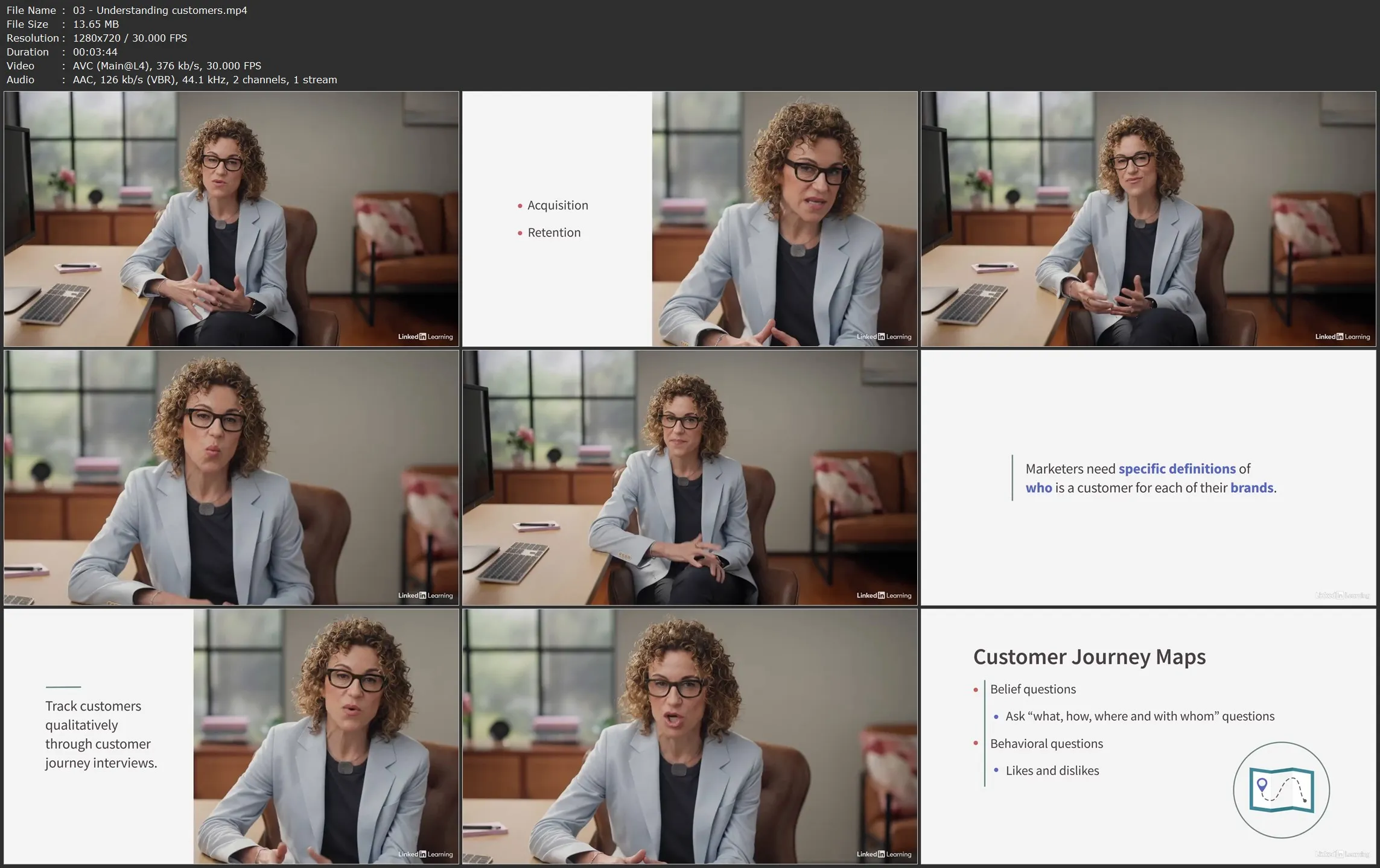Click the 'Acquisition' bullet text
This screenshot has width=1380, height=868.
pos(557,205)
